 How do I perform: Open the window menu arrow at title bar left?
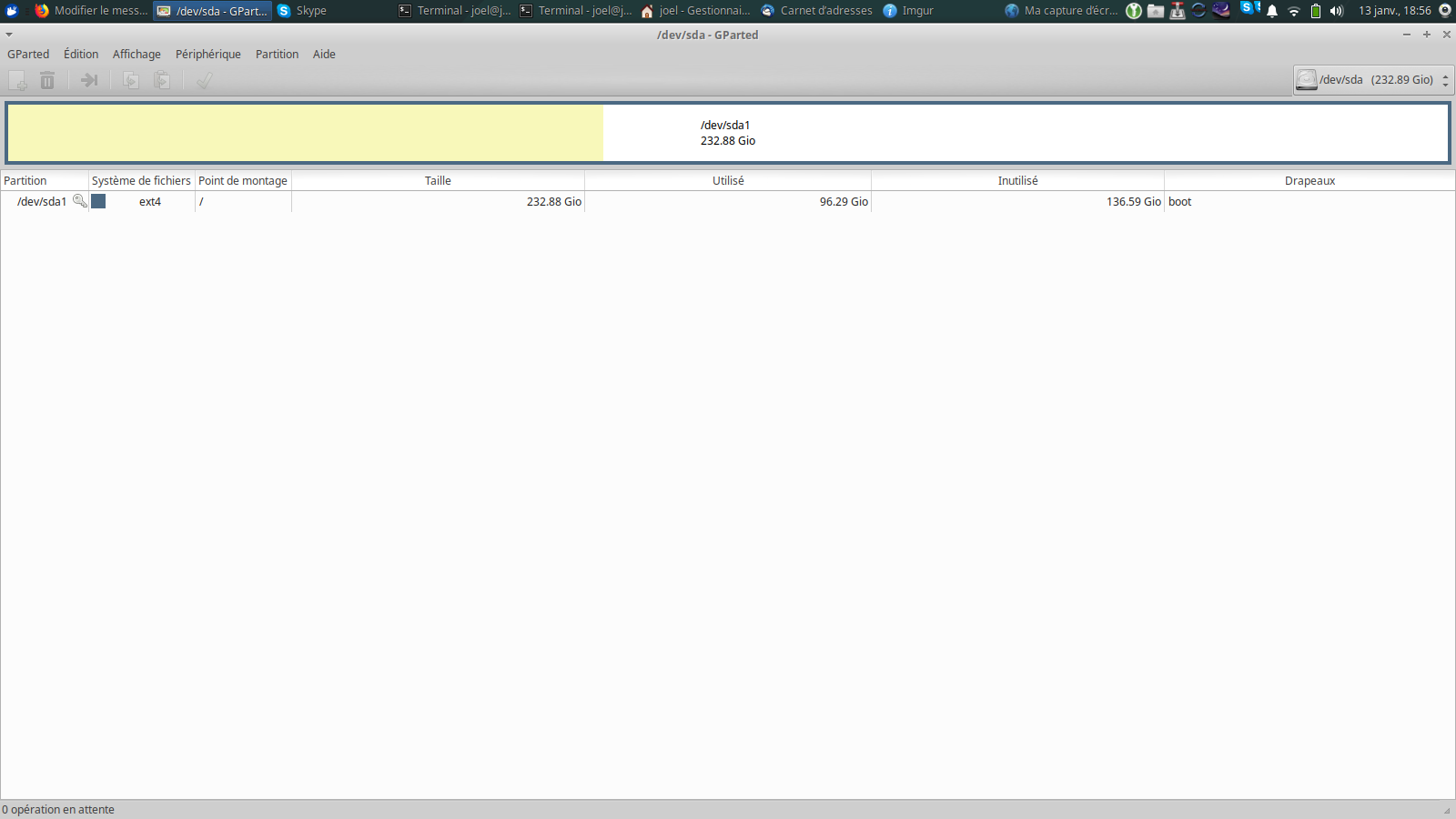(x=9, y=35)
